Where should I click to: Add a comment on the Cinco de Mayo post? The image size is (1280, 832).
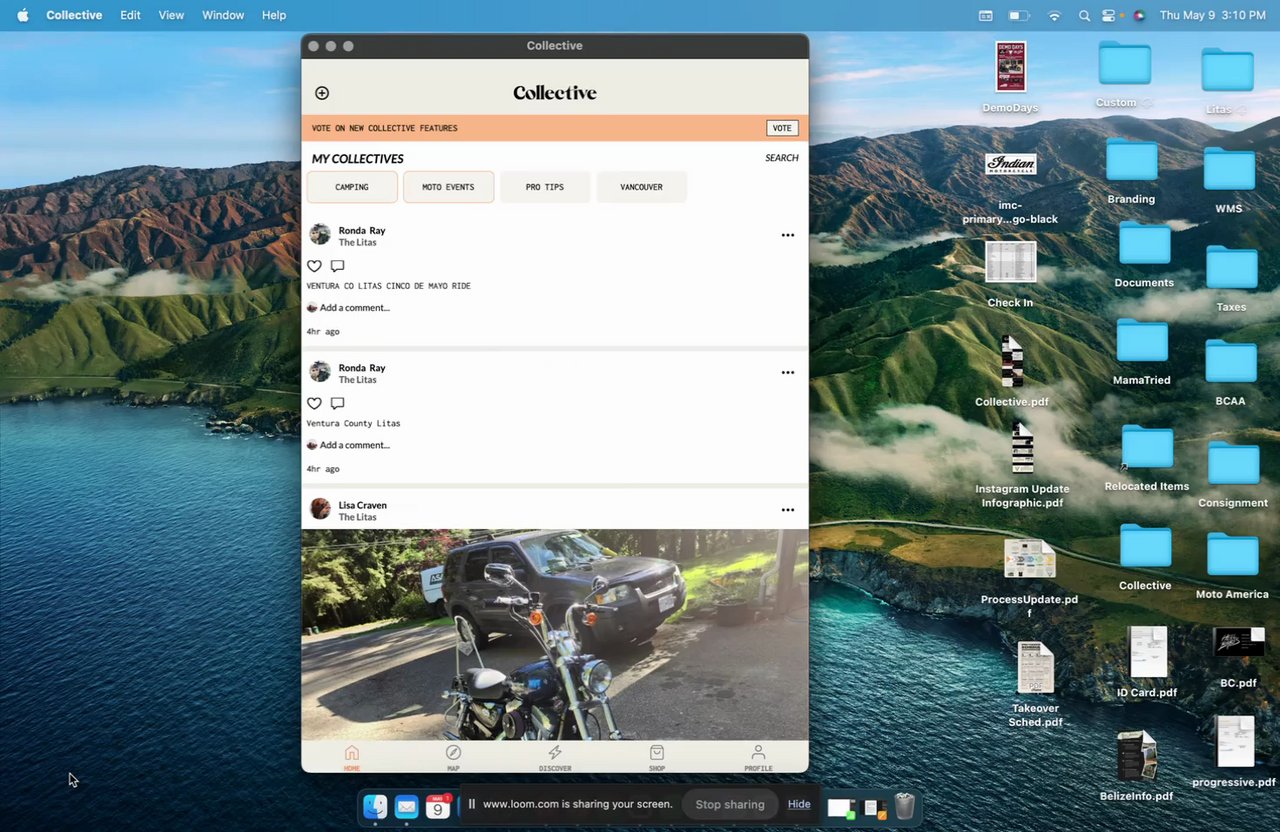(x=355, y=308)
